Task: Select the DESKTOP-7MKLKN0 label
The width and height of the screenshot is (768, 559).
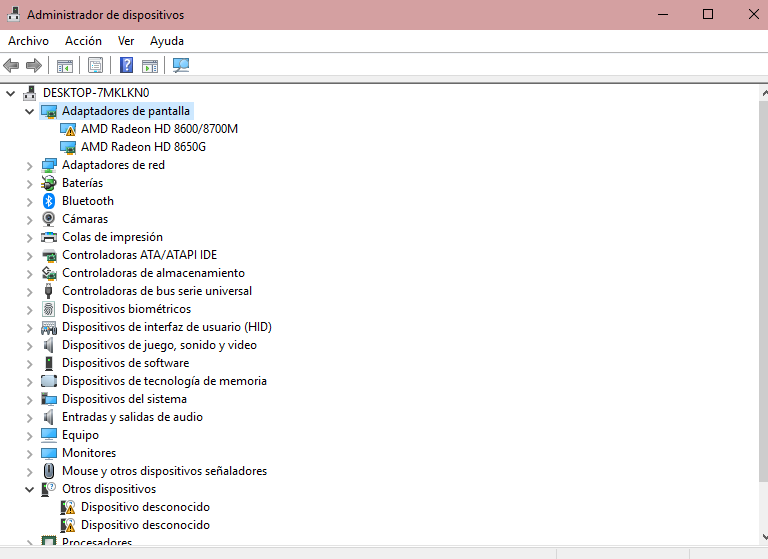Action: point(96,93)
